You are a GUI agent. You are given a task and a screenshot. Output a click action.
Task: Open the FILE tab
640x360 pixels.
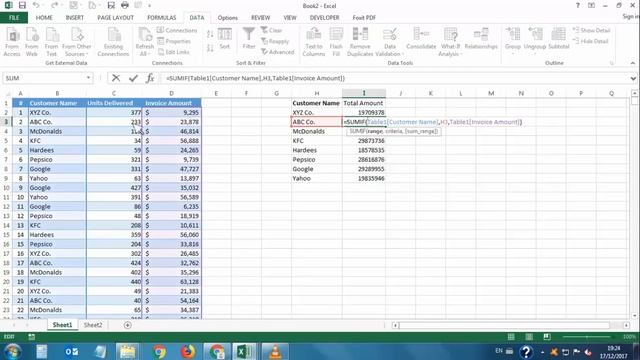[14, 18]
